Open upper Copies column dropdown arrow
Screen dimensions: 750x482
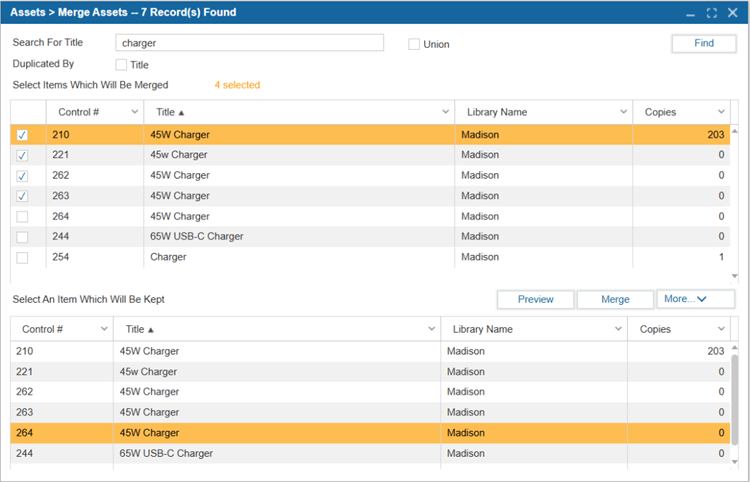pyautogui.click(x=721, y=112)
